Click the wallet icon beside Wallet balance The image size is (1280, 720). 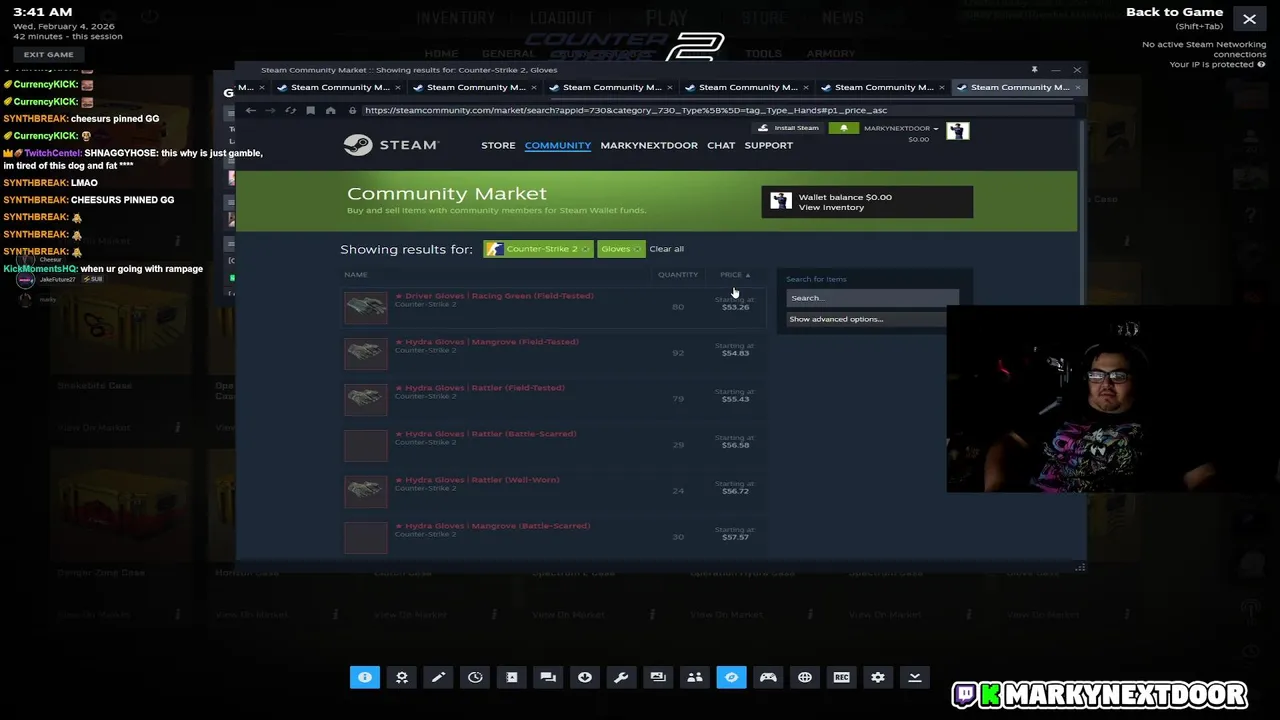coord(781,201)
